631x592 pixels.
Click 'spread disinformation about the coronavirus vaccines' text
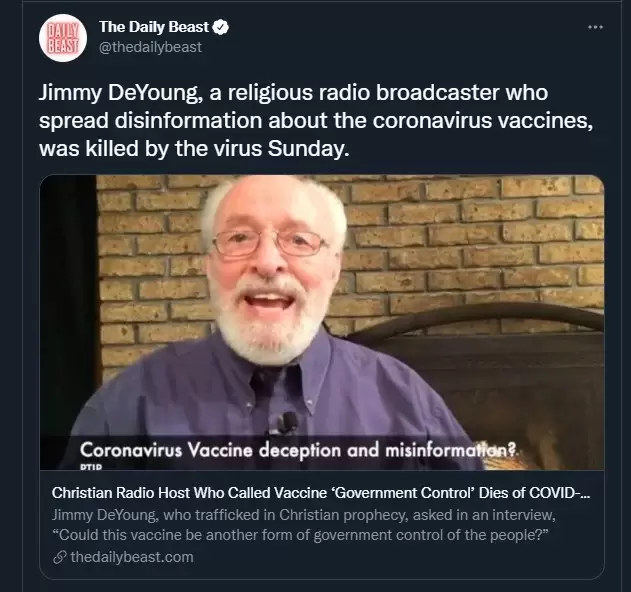[316, 120]
